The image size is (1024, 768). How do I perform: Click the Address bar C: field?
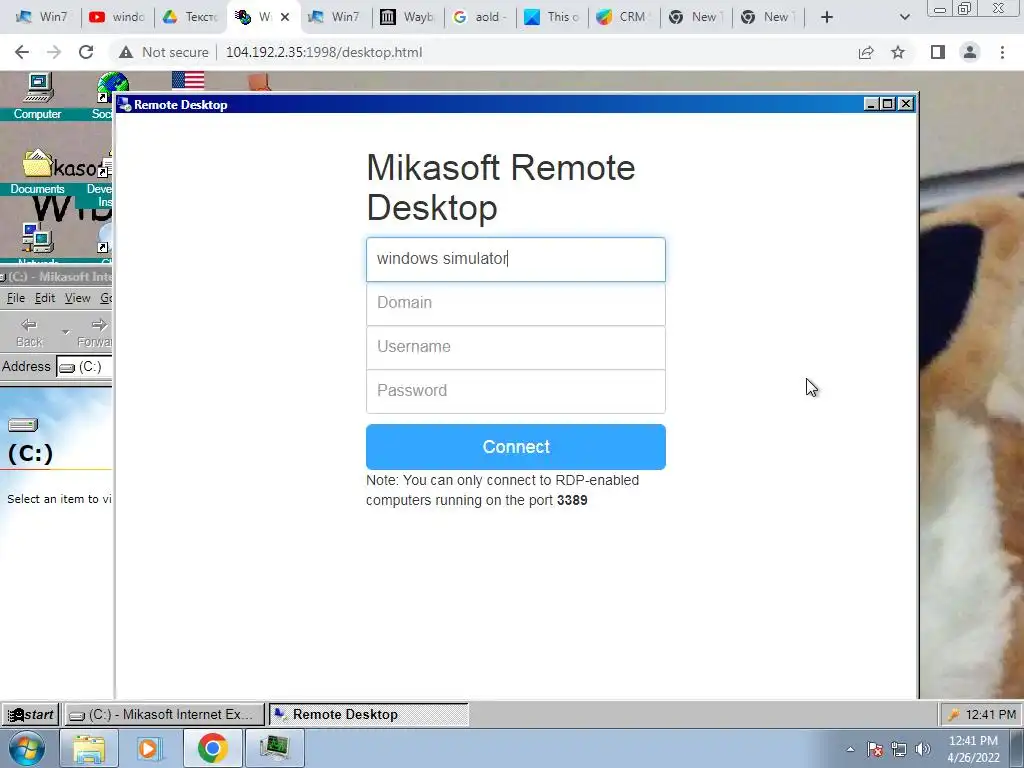[85, 367]
